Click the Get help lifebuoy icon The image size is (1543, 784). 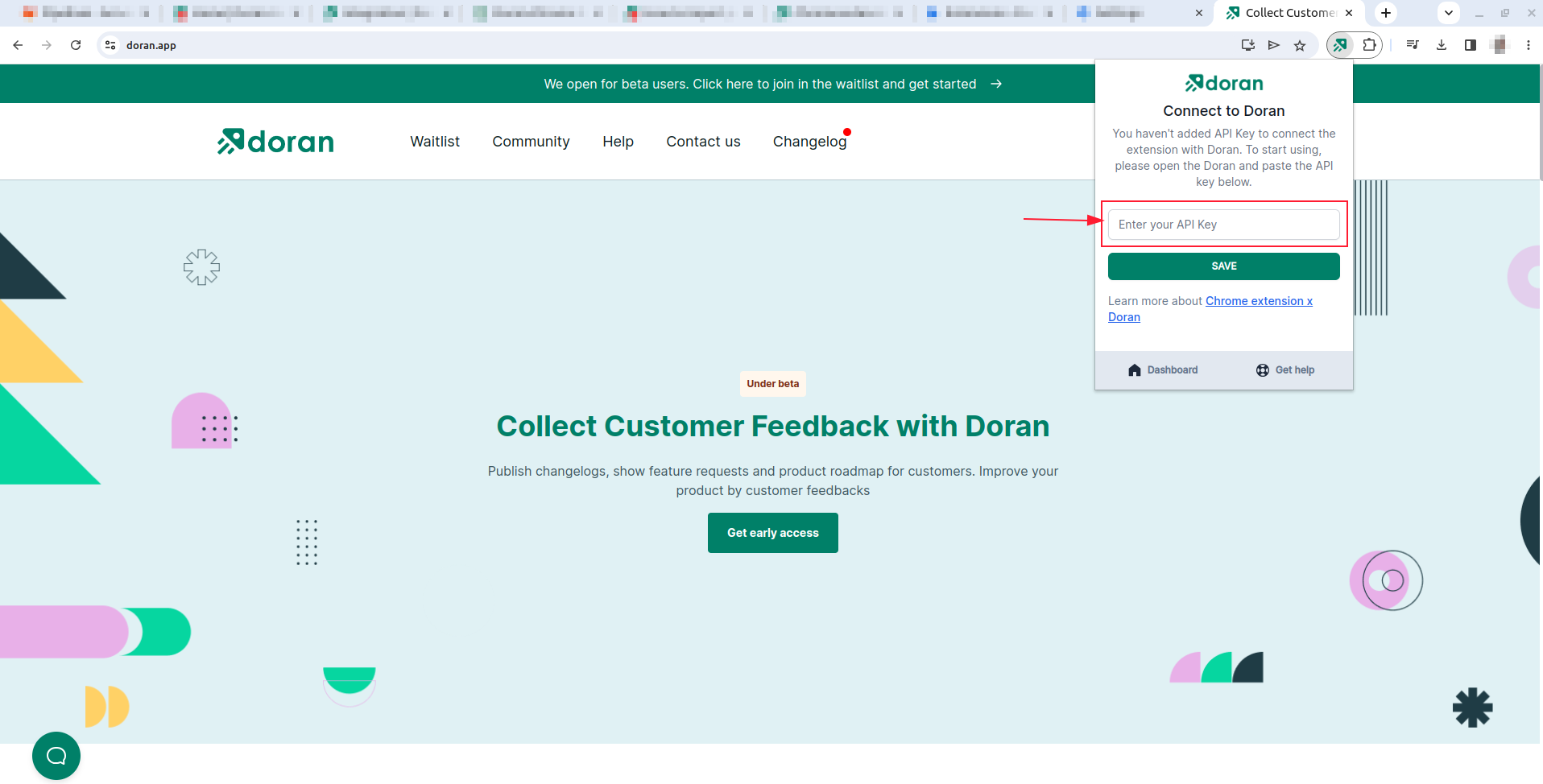tap(1263, 370)
